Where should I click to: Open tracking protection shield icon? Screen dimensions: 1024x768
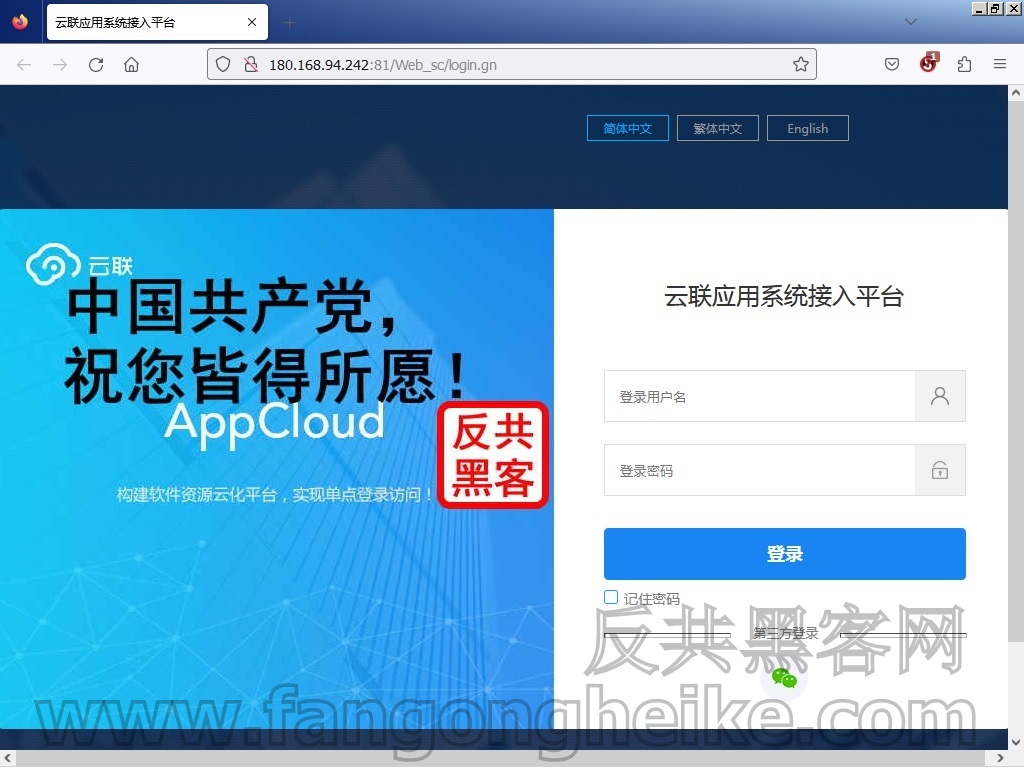pyautogui.click(x=223, y=65)
